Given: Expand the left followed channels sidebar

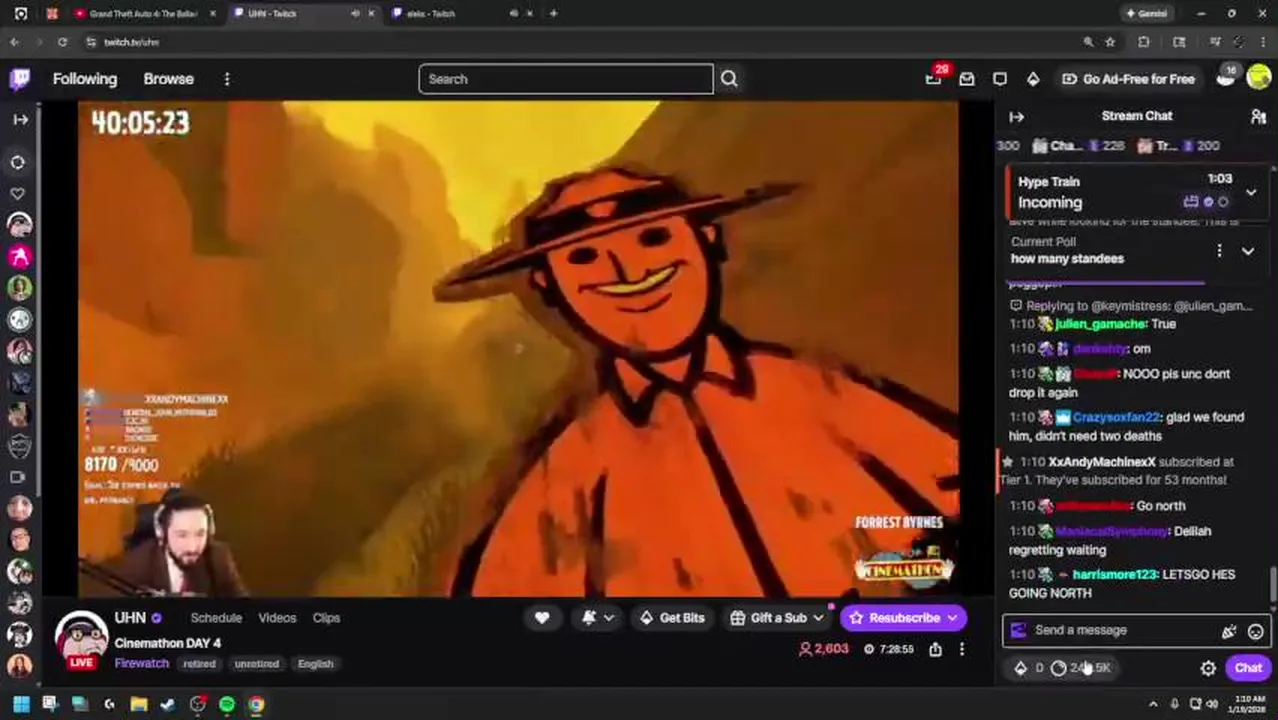Looking at the screenshot, I should coord(20,119).
